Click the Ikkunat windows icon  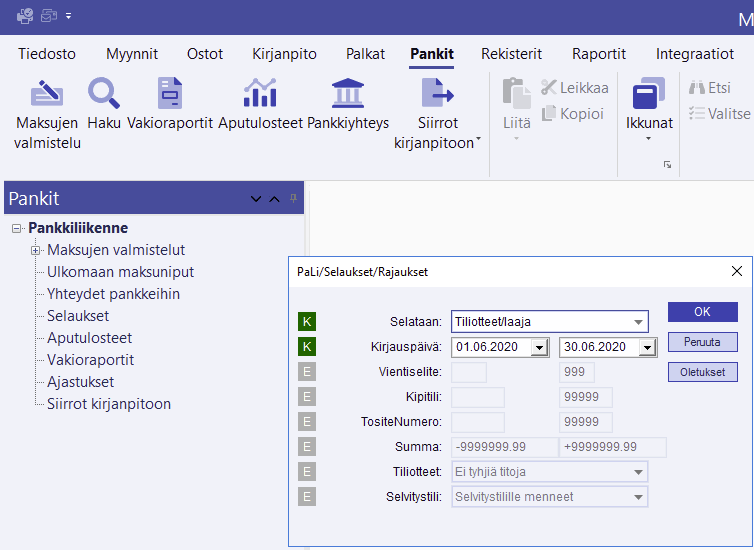coord(649,95)
